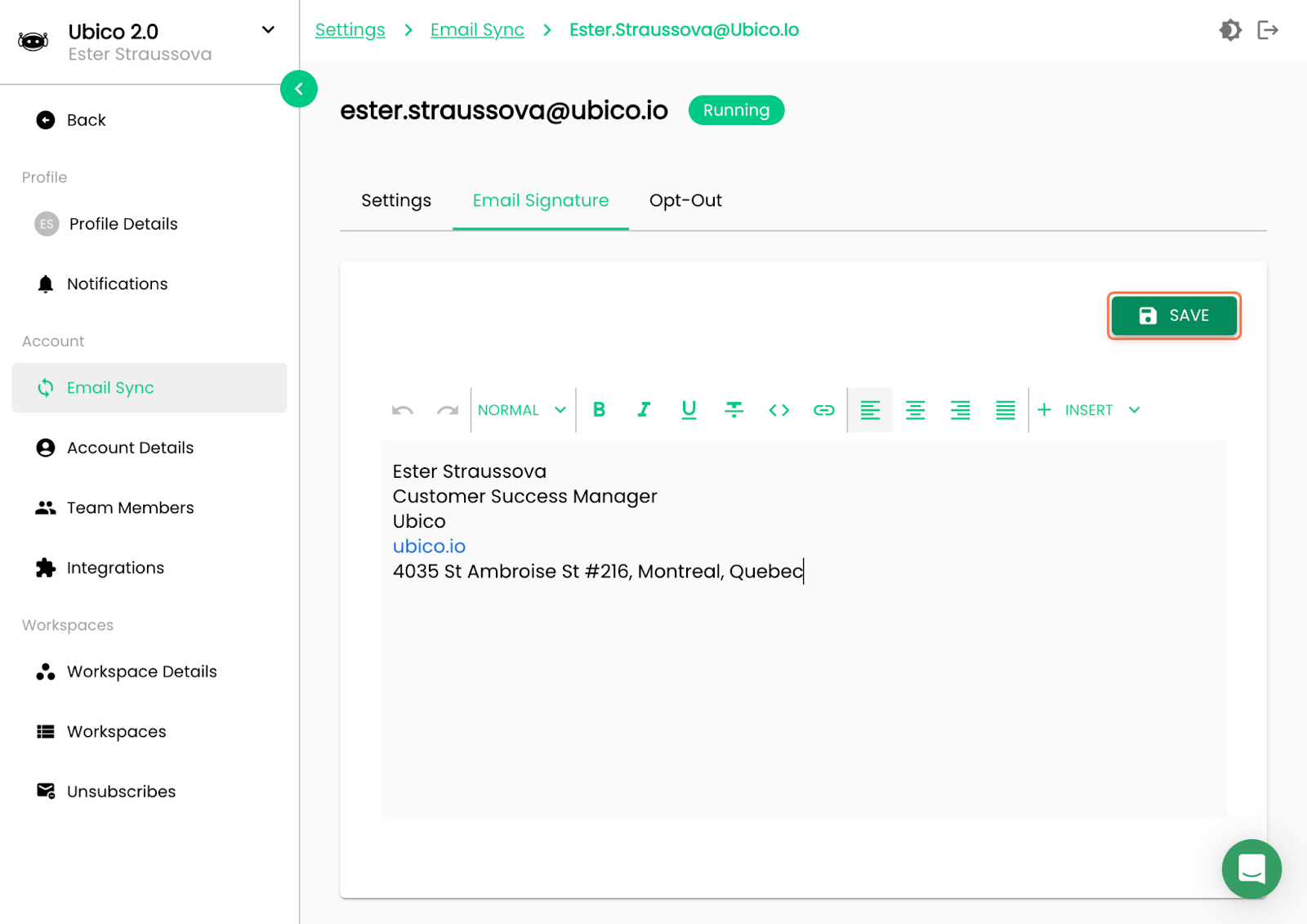This screenshot has height=924, width=1307.
Task: Select Email Sync in sidebar
Action: click(x=149, y=388)
